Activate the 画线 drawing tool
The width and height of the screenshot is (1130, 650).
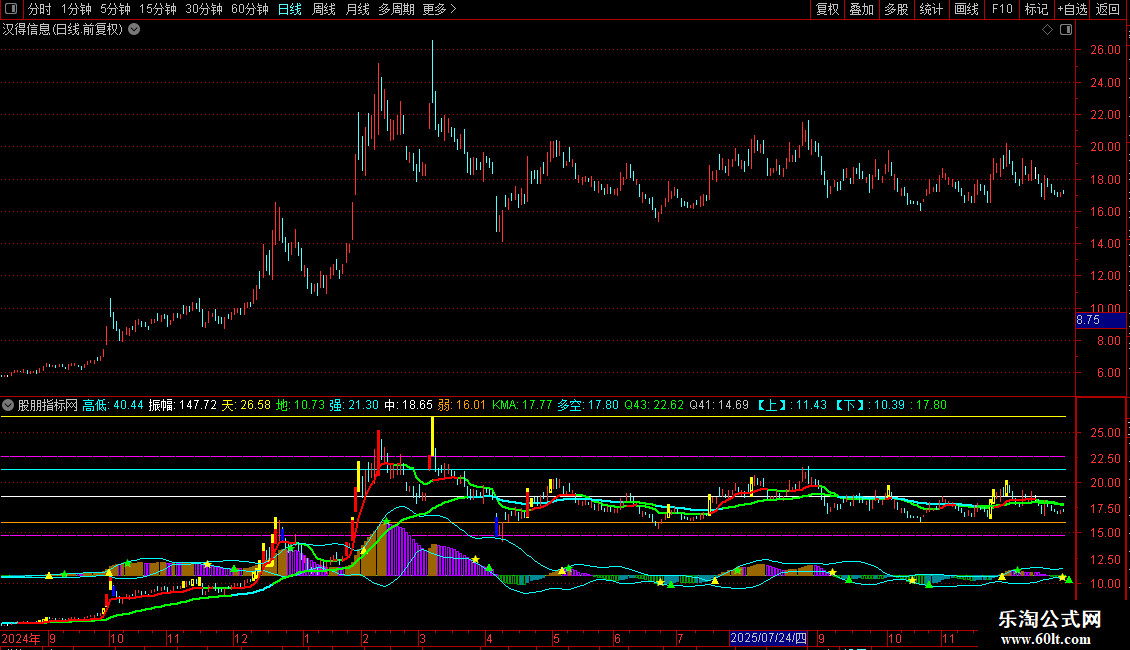click(x=966, y=9)
